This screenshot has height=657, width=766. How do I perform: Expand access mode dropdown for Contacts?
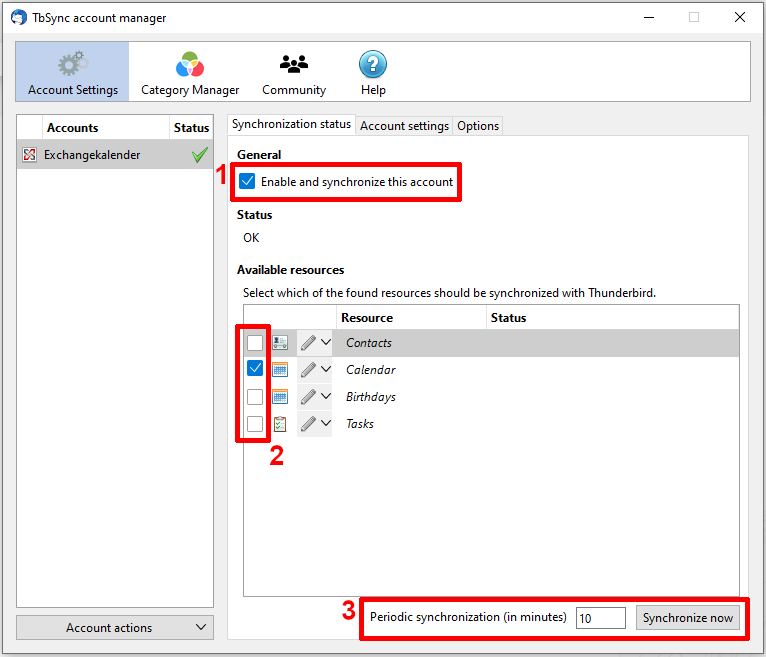[326, 342]
